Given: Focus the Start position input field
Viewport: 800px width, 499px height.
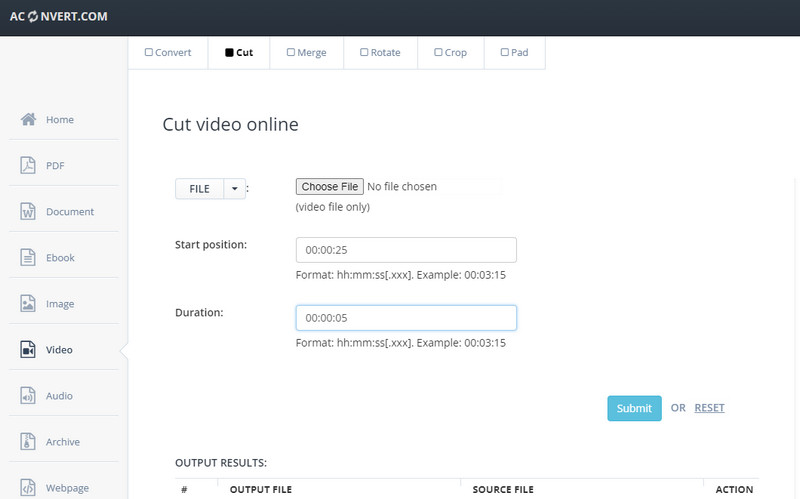Looking at the screenshot, I should [406, 250].
